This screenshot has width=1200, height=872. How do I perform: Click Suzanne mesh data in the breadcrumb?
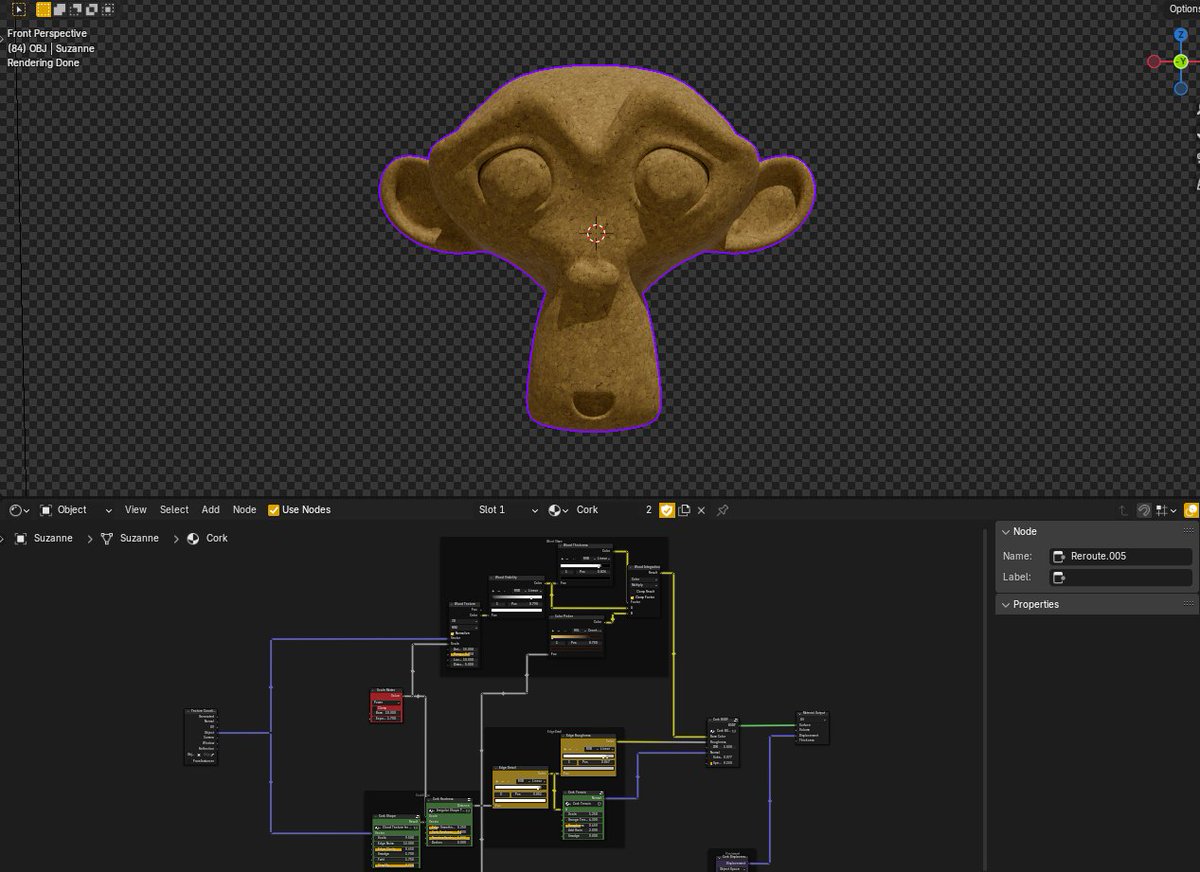coord(130,538)
